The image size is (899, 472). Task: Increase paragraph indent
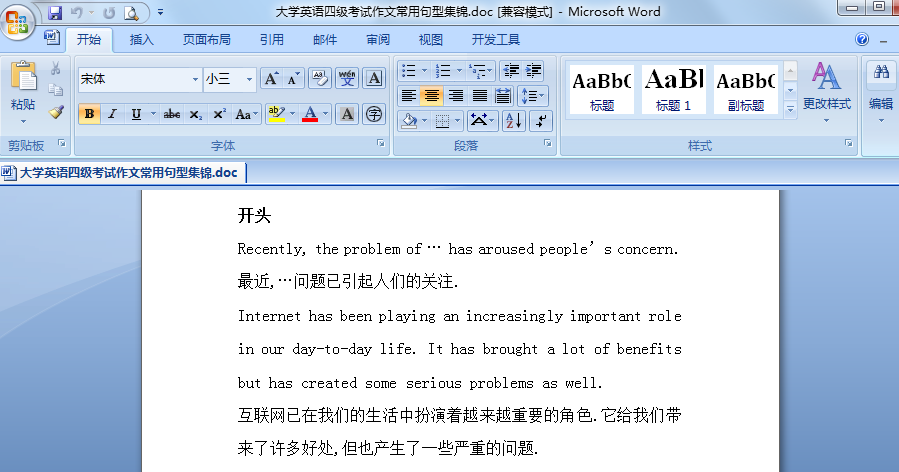534,71
